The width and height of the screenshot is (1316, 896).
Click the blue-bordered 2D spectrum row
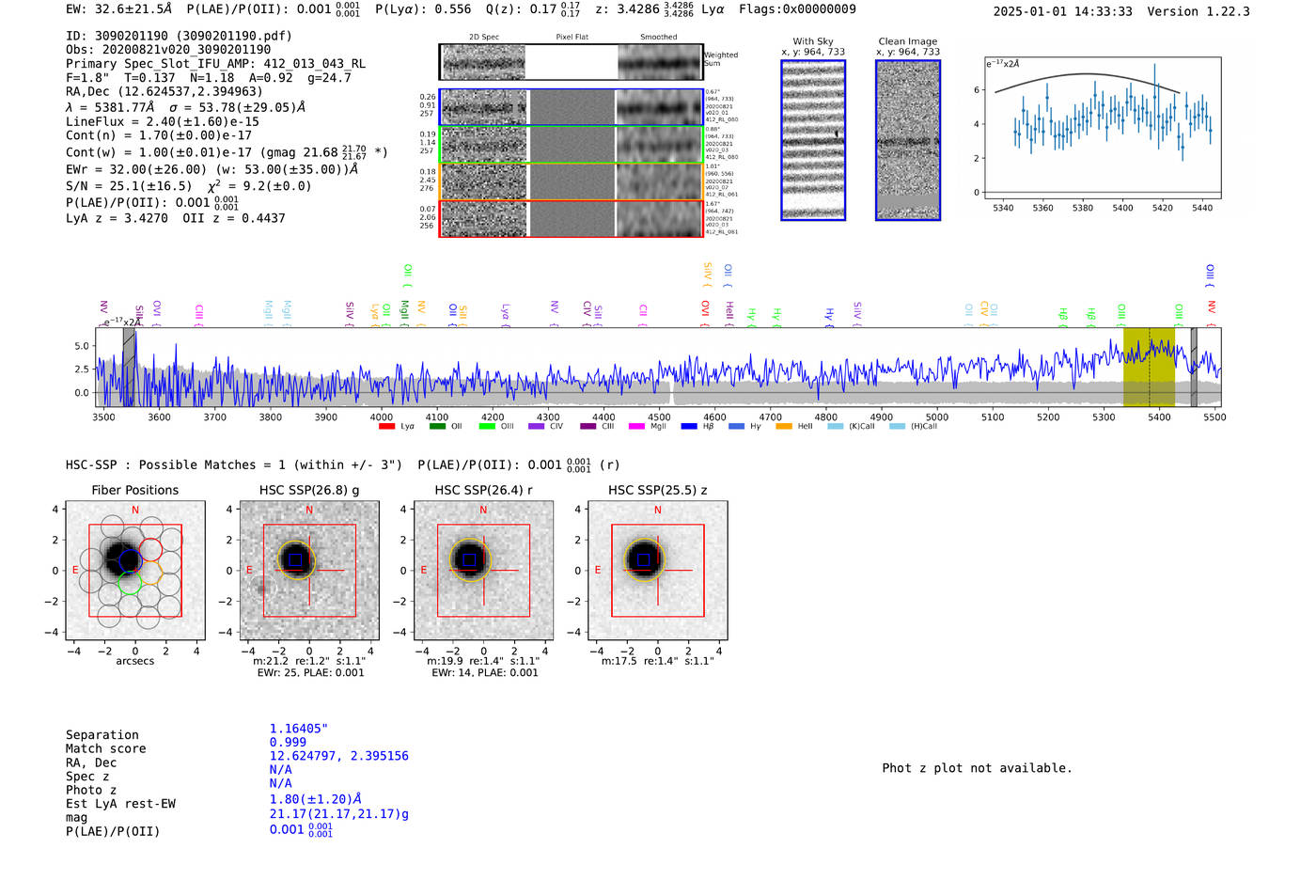click(x=572, y=107)
